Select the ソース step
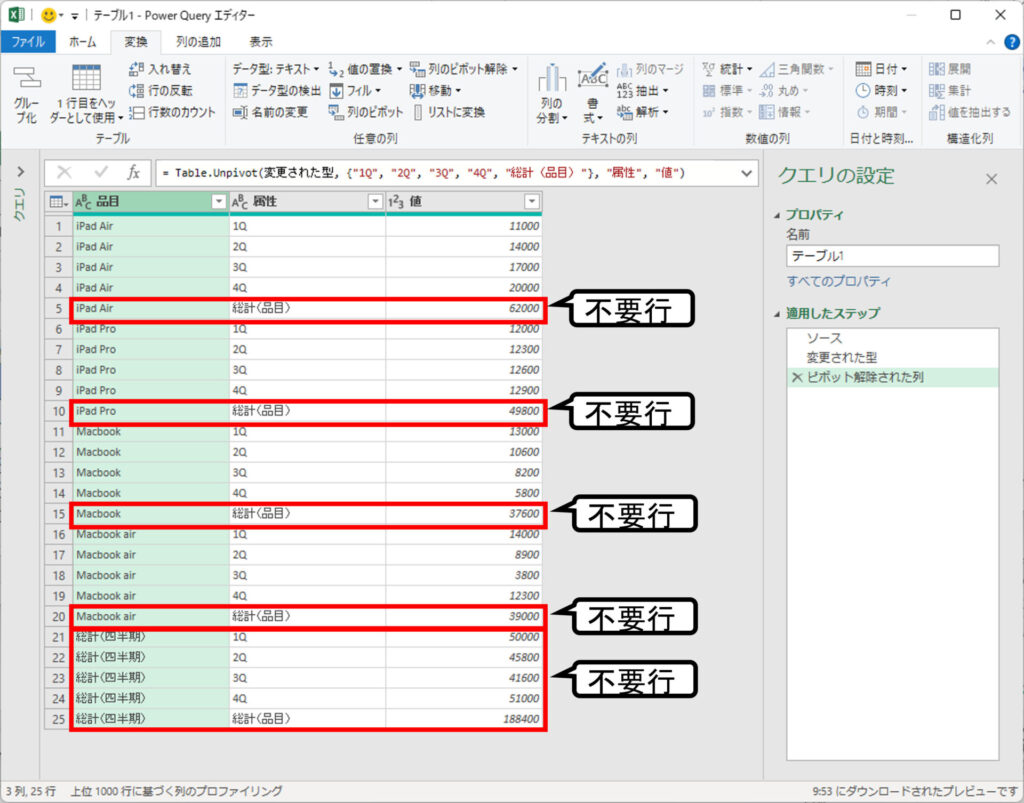 [825, 338]
